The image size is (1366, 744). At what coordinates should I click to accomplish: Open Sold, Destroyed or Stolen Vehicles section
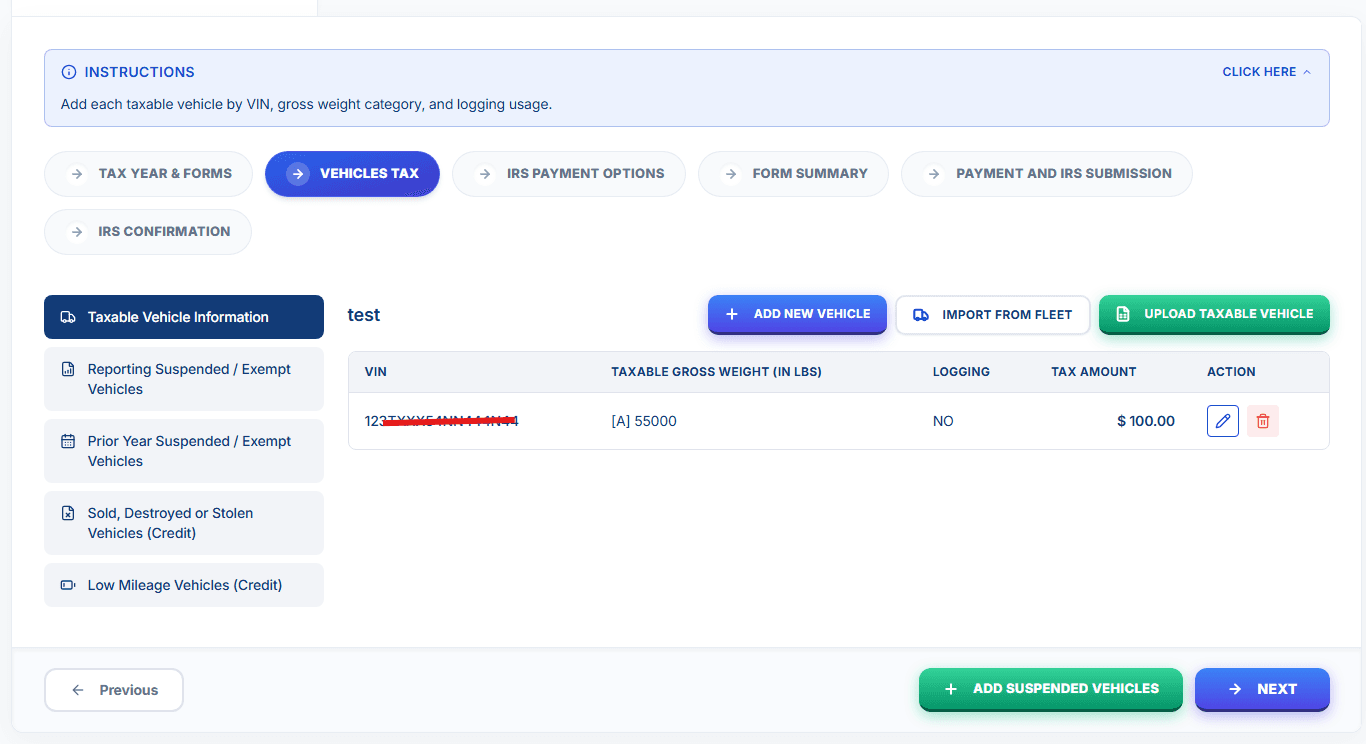tap(184, 523)
